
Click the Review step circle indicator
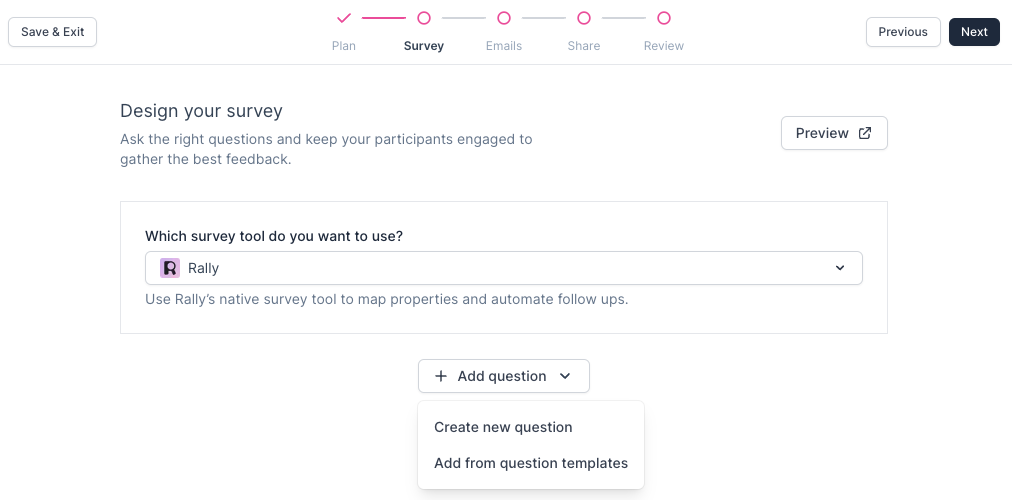point(664,18)
